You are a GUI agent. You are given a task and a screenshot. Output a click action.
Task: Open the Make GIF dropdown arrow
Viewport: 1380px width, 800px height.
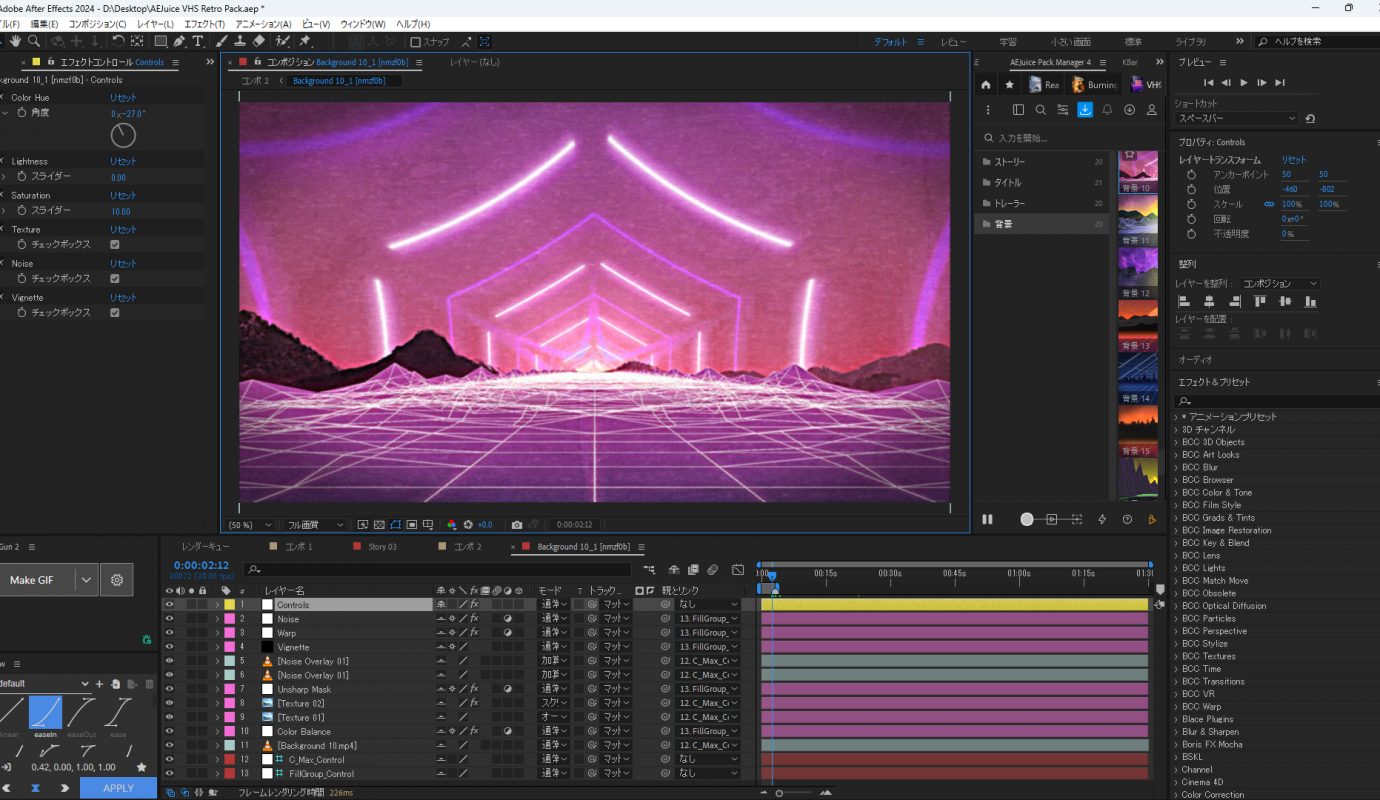tap(86, 580)
